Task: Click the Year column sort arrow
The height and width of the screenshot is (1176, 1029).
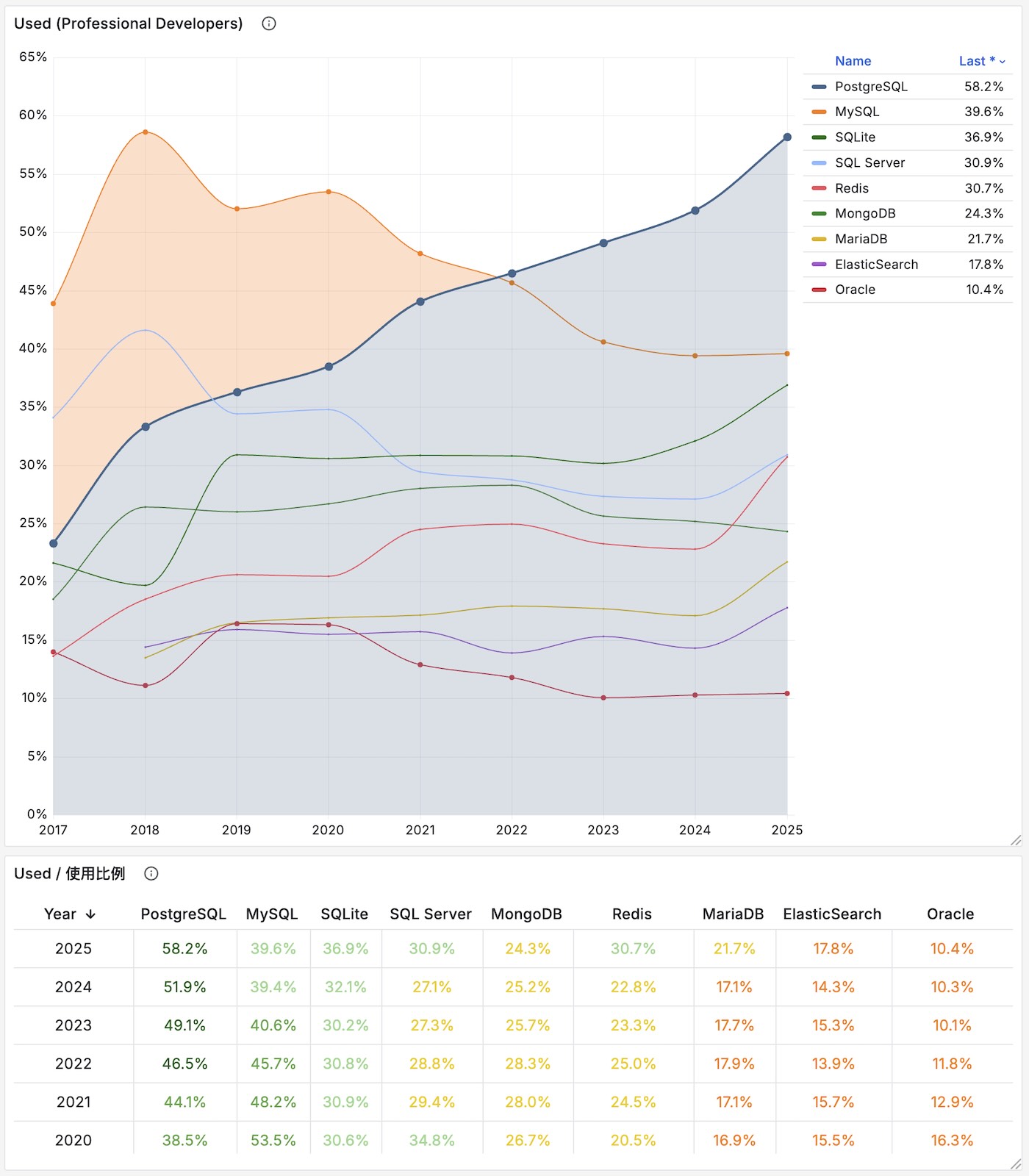Action: click(x=91, y=914)
